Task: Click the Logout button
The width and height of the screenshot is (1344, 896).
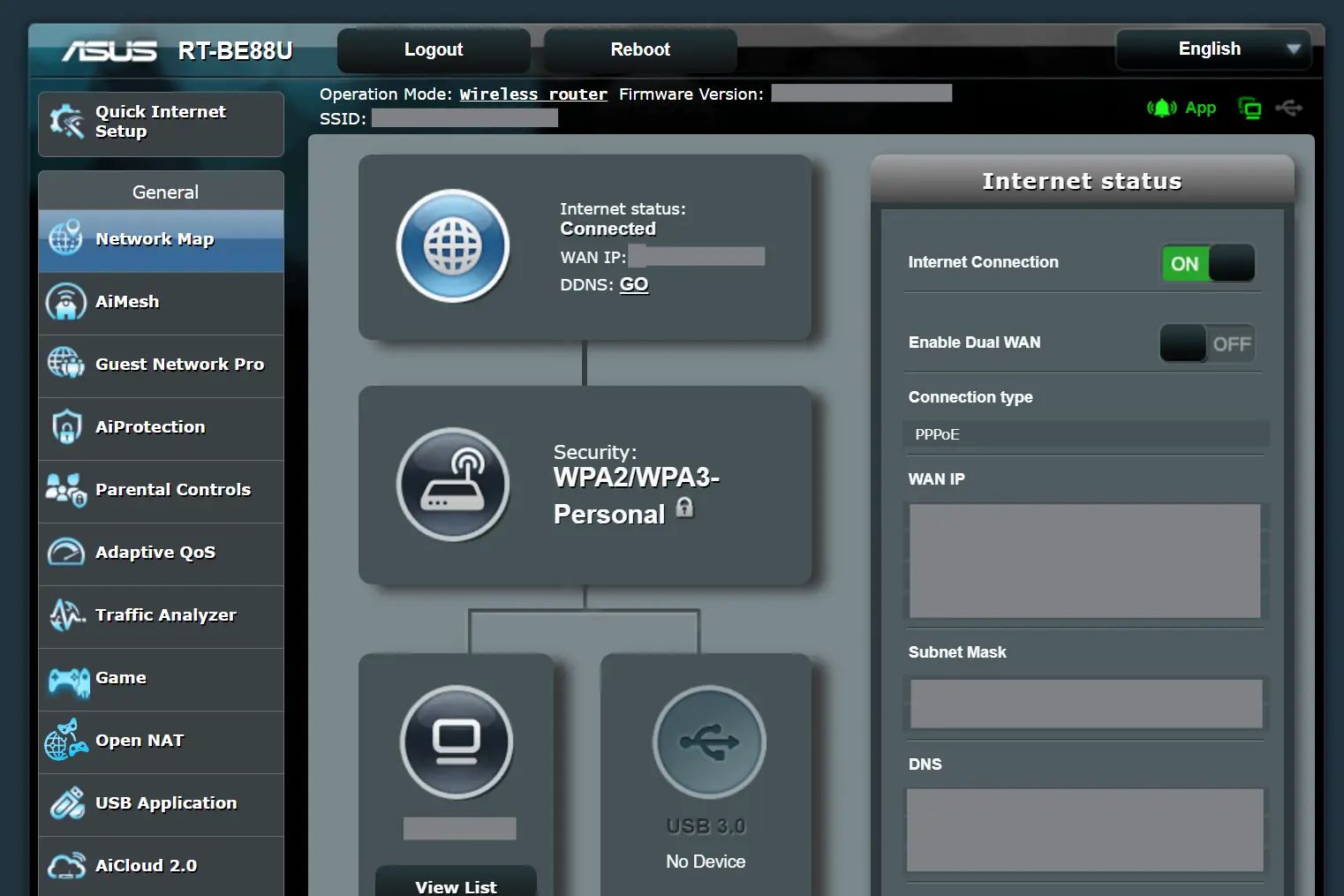Action: click(434, 49)
